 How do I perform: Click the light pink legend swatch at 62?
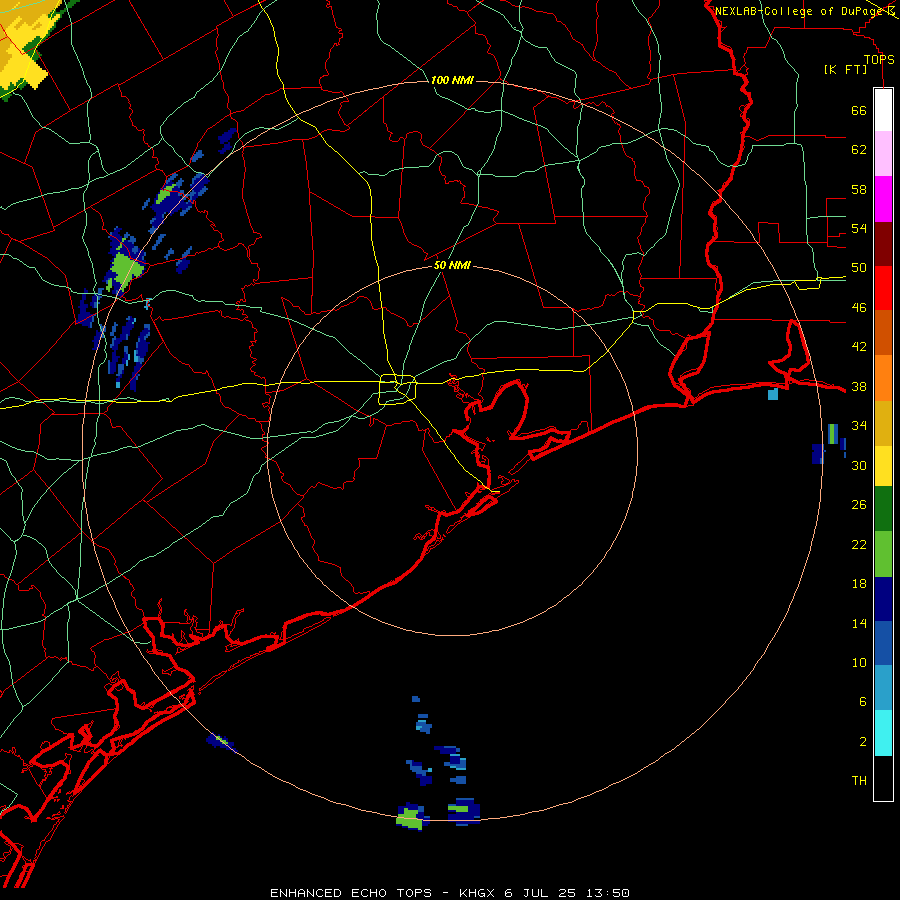[883, 153]
